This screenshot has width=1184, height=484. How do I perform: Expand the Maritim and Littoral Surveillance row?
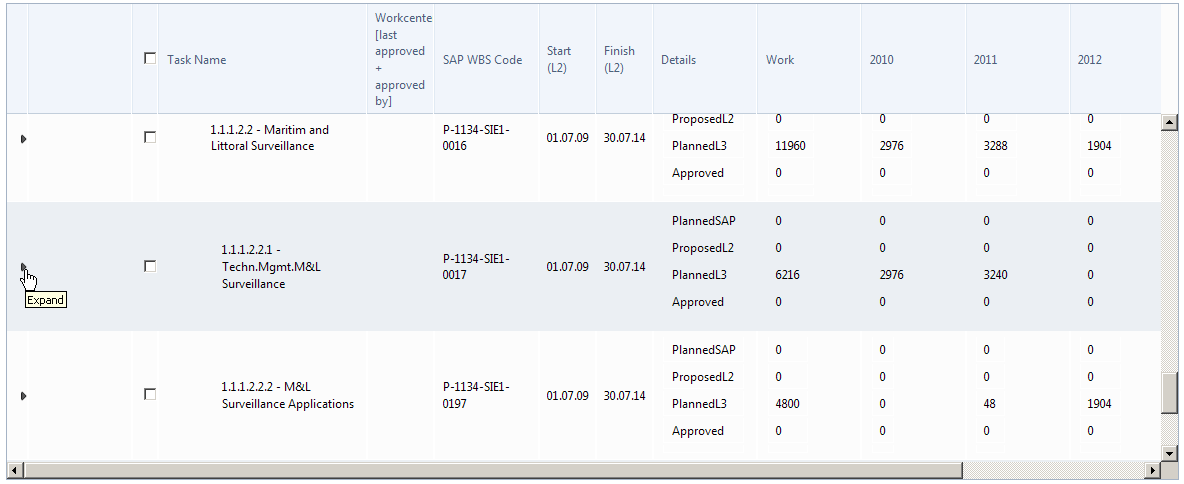[23, 138]
